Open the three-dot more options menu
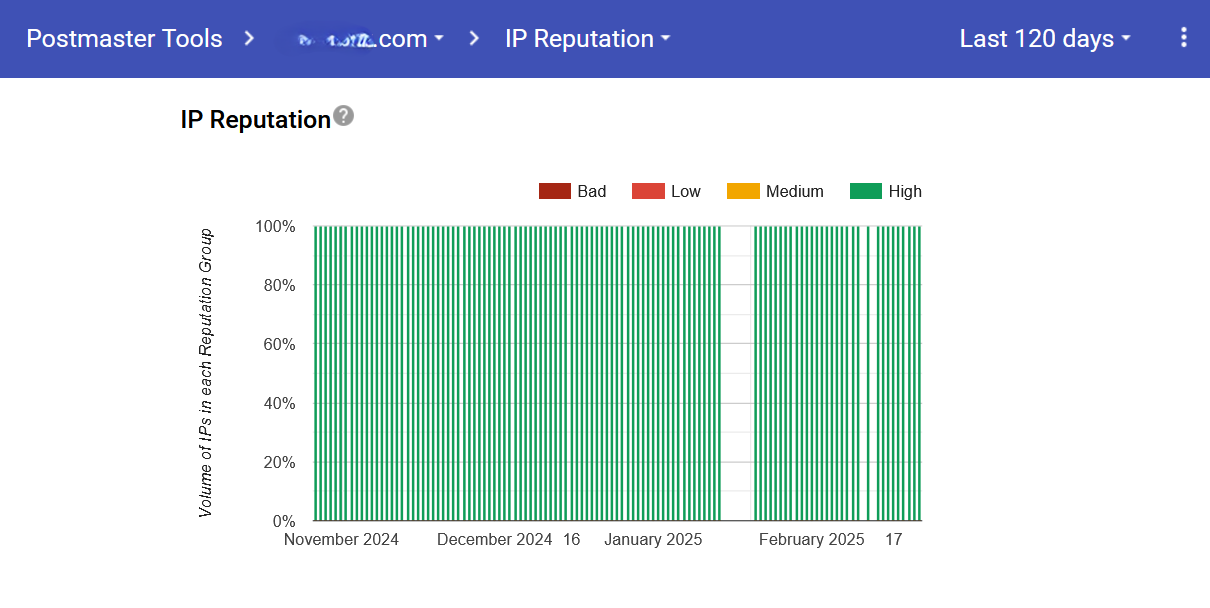The height and width of the screenshot is (608, 1210). click(1184, 38)
